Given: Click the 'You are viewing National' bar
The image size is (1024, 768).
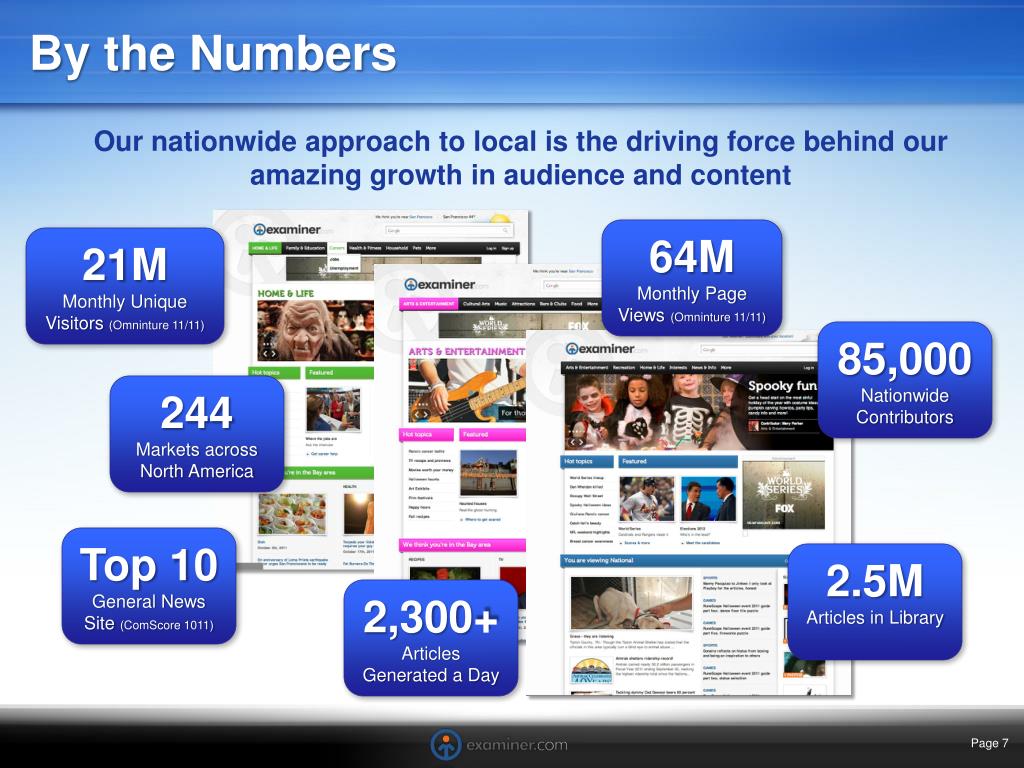Looking at the screenshot, I should (x=675, y=560).
